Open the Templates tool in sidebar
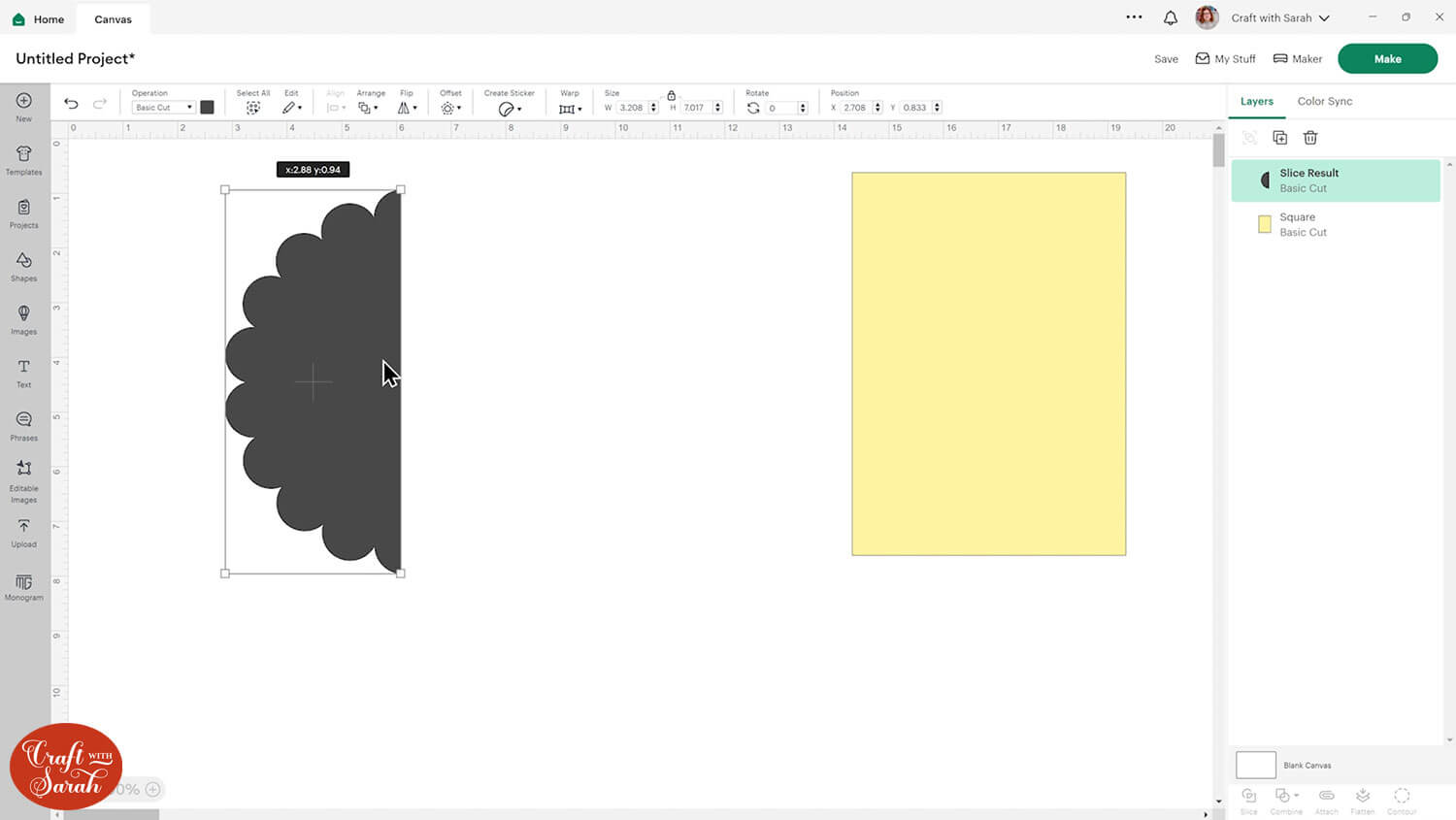The height and width of the screenshot is (820, 1456). coord(24,160)
